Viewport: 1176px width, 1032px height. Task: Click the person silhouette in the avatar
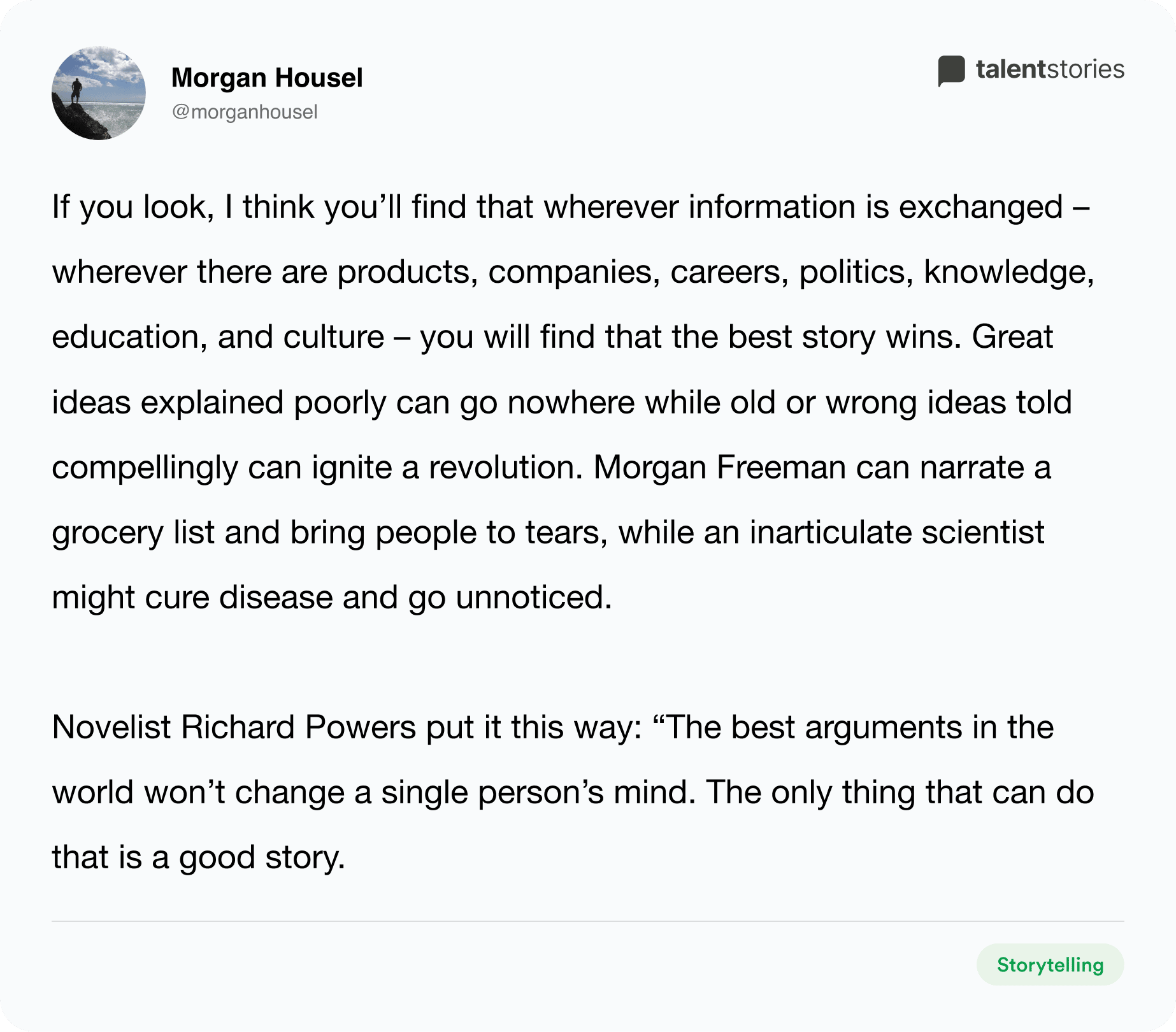pyautogui.click(x=76, y=90)
